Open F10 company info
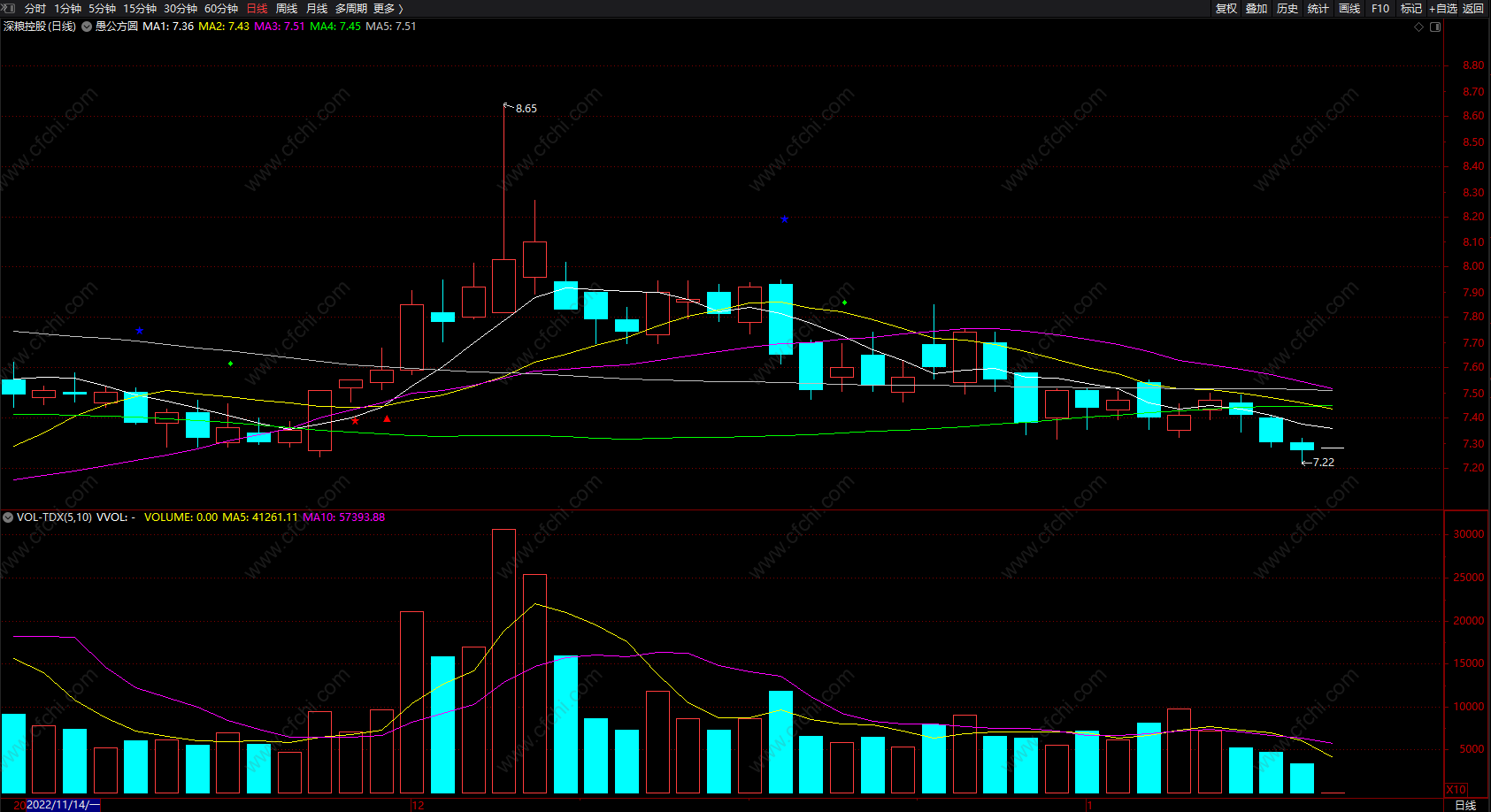Image resolution: width=1491 pixels, height=812 pixels. (x=1380, y=9)
